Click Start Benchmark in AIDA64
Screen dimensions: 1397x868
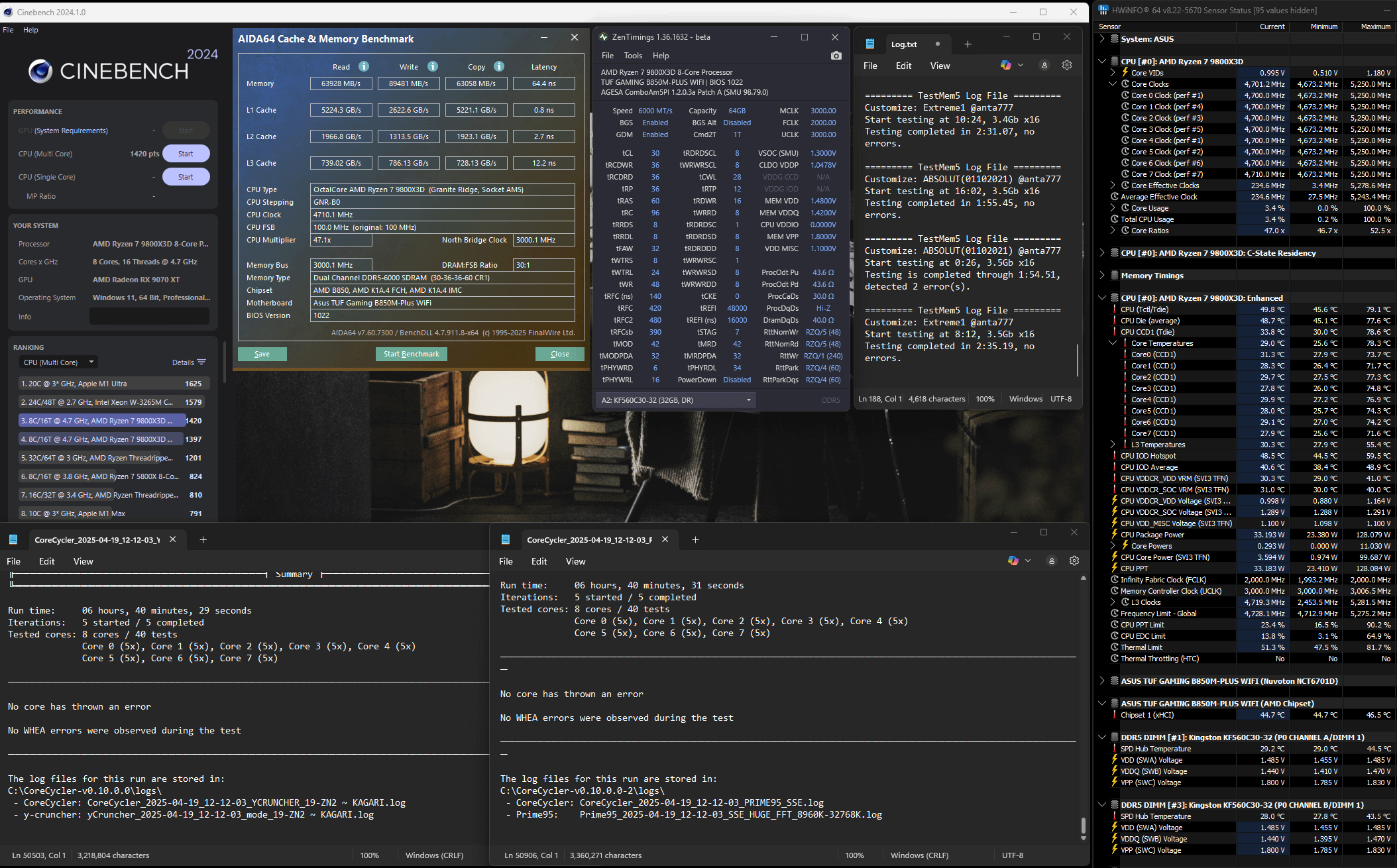(x=412, y=354)
